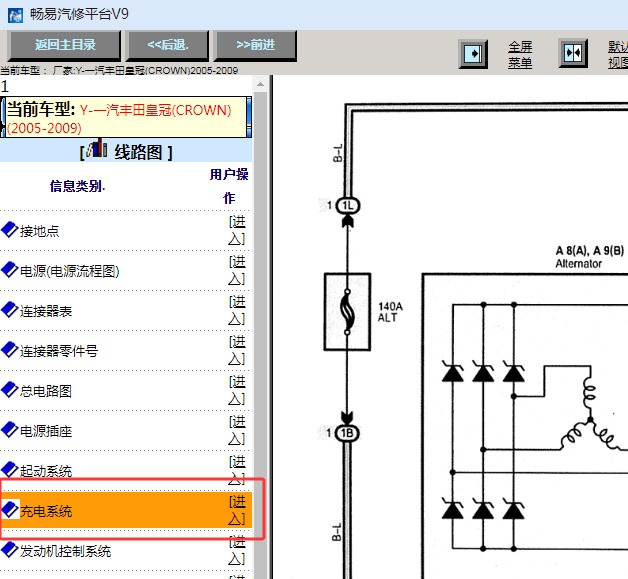Select the 连接器表 entry
628x579 pixels.
(46, 312)
